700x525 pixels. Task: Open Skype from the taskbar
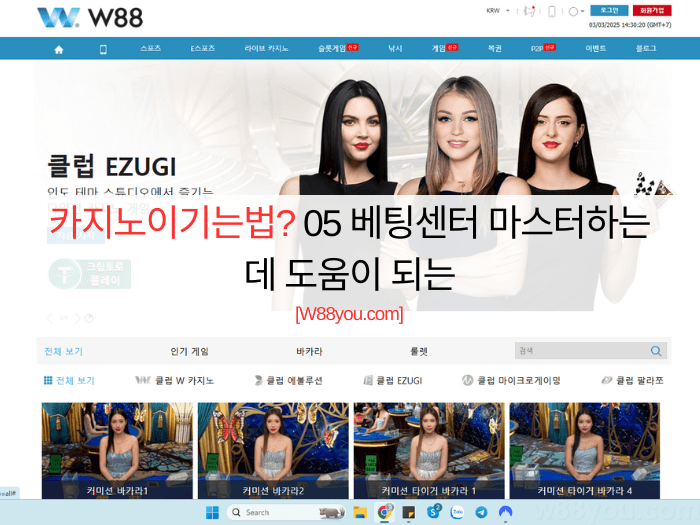(433, 512)
